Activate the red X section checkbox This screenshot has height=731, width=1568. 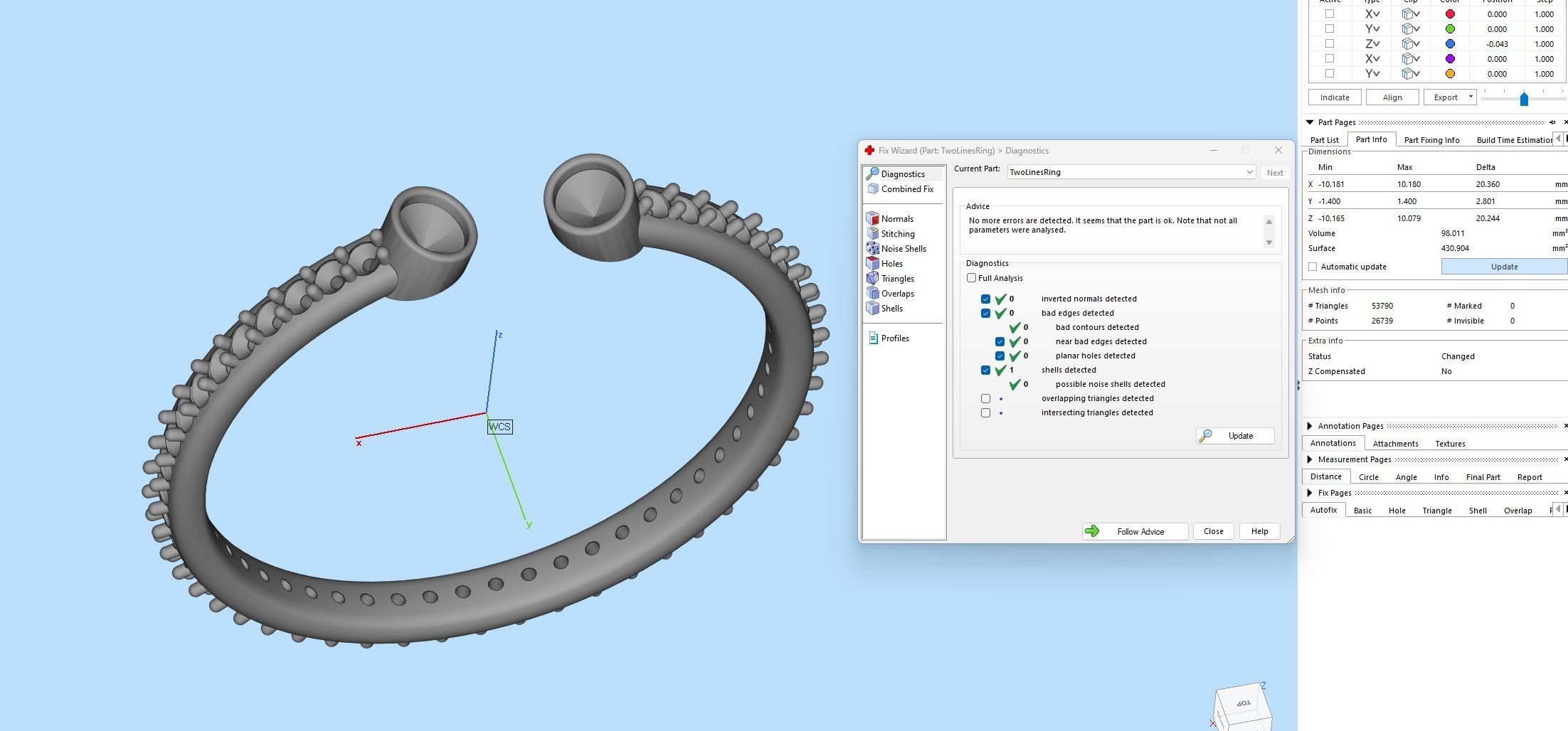(x=1329, y=14)
